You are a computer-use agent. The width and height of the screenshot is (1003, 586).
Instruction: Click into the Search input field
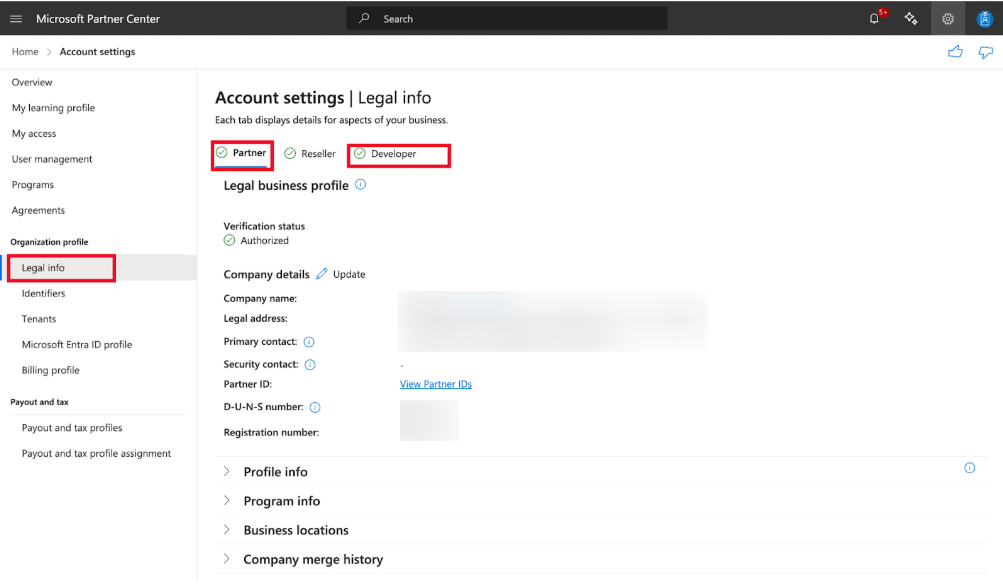point(507,19)
